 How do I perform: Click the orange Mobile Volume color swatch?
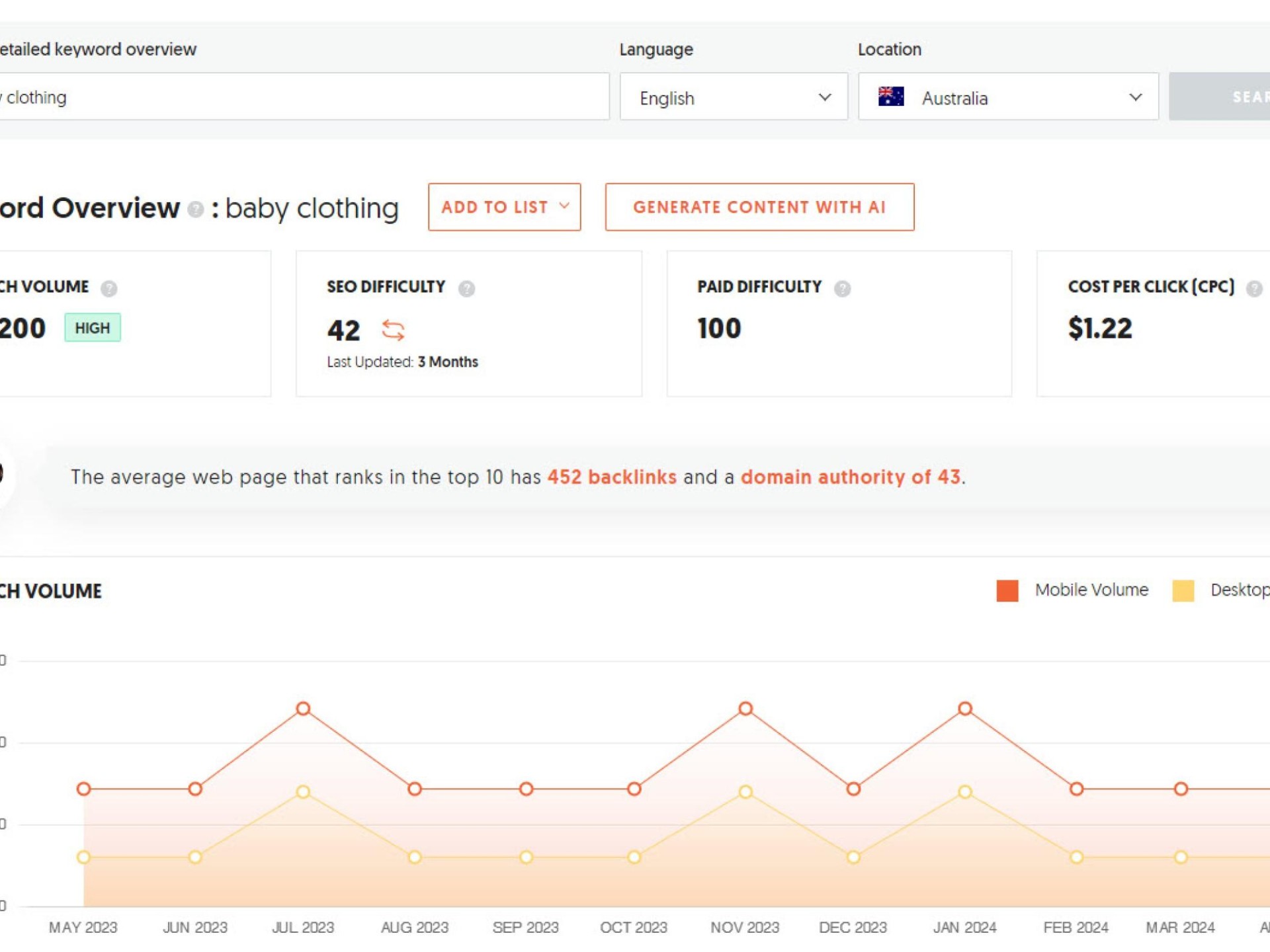point(1007,590)
